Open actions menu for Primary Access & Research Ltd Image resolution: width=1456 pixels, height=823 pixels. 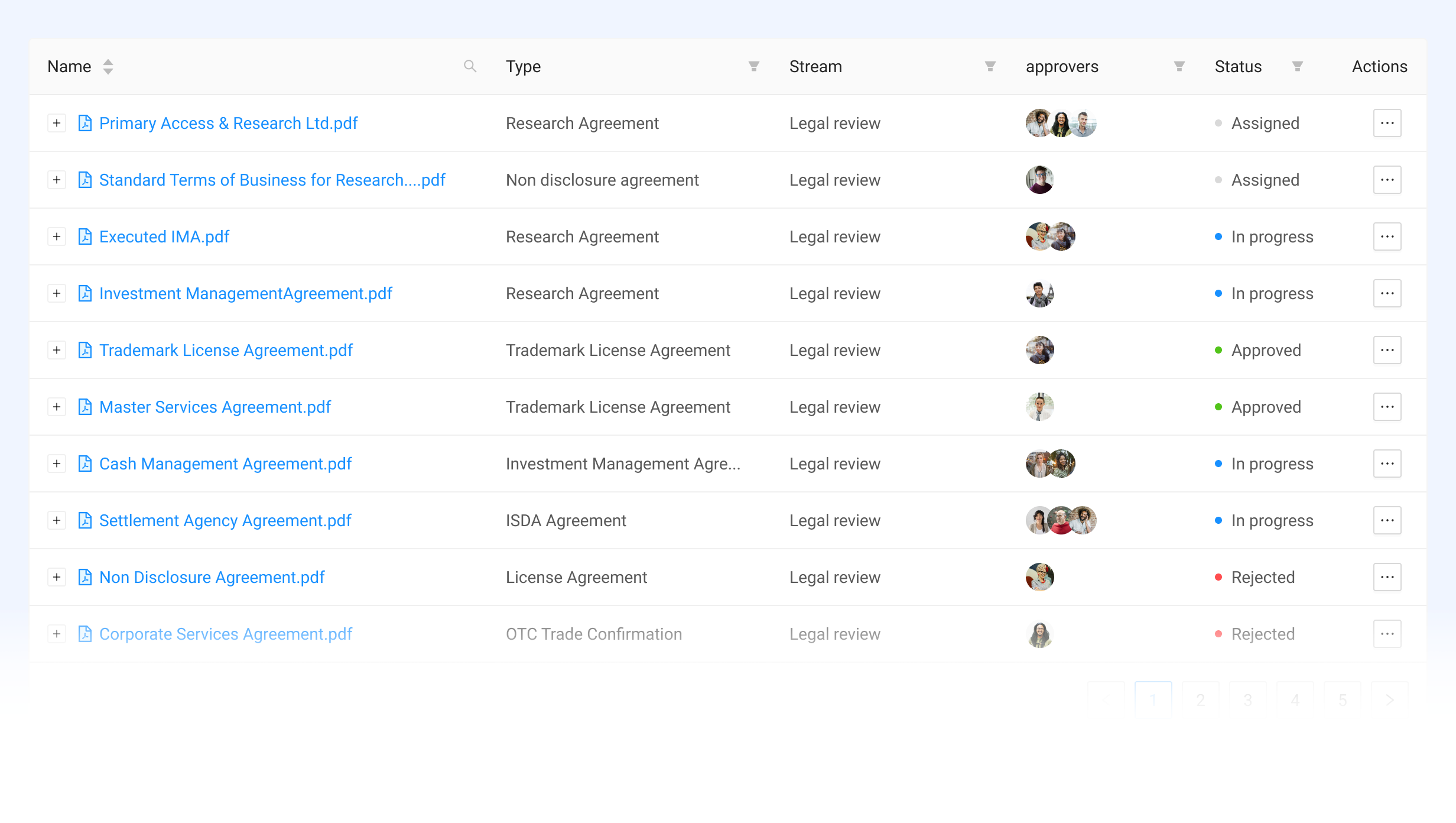tap(1387, 123)
